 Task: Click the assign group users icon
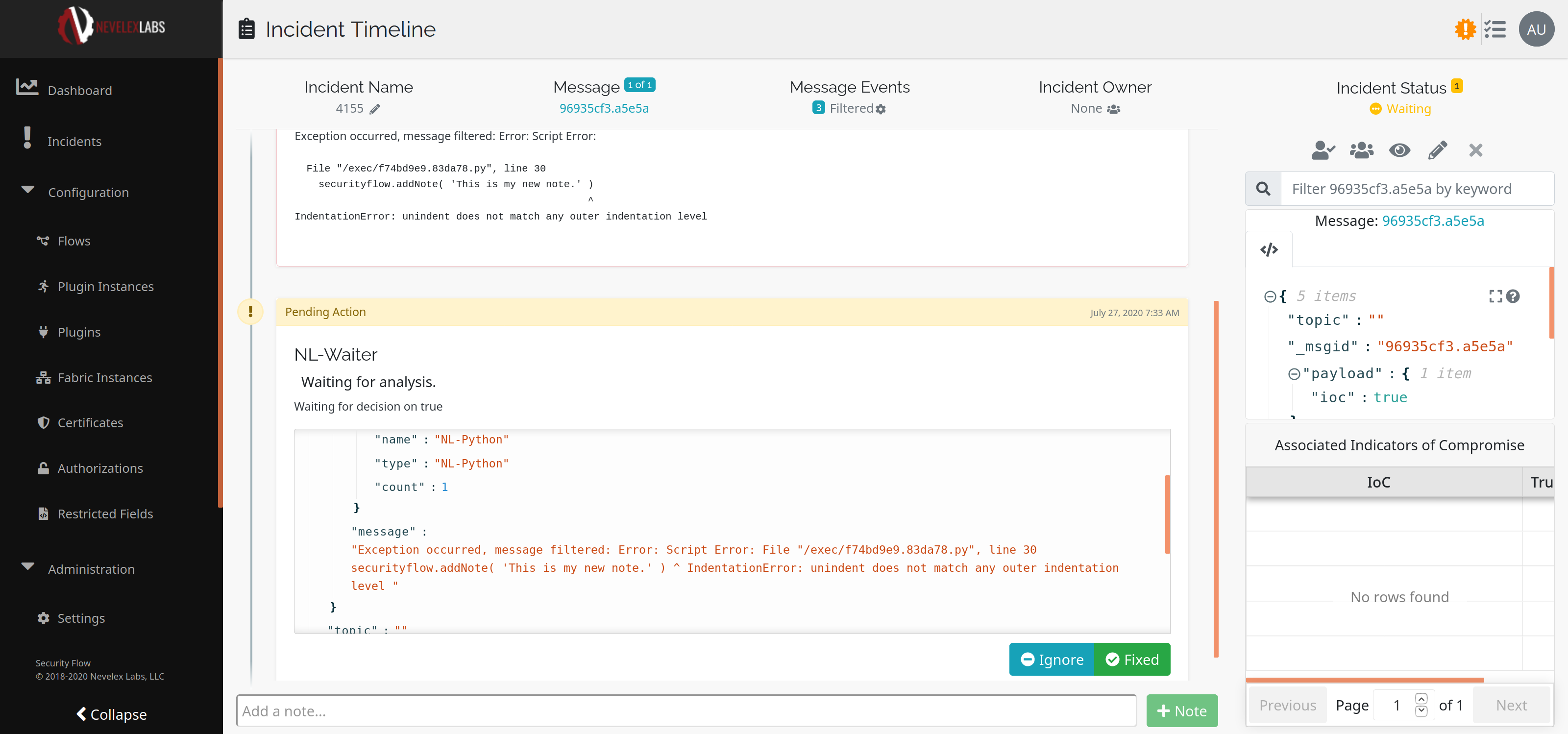pyautogui.click(x=1361, y=150)
